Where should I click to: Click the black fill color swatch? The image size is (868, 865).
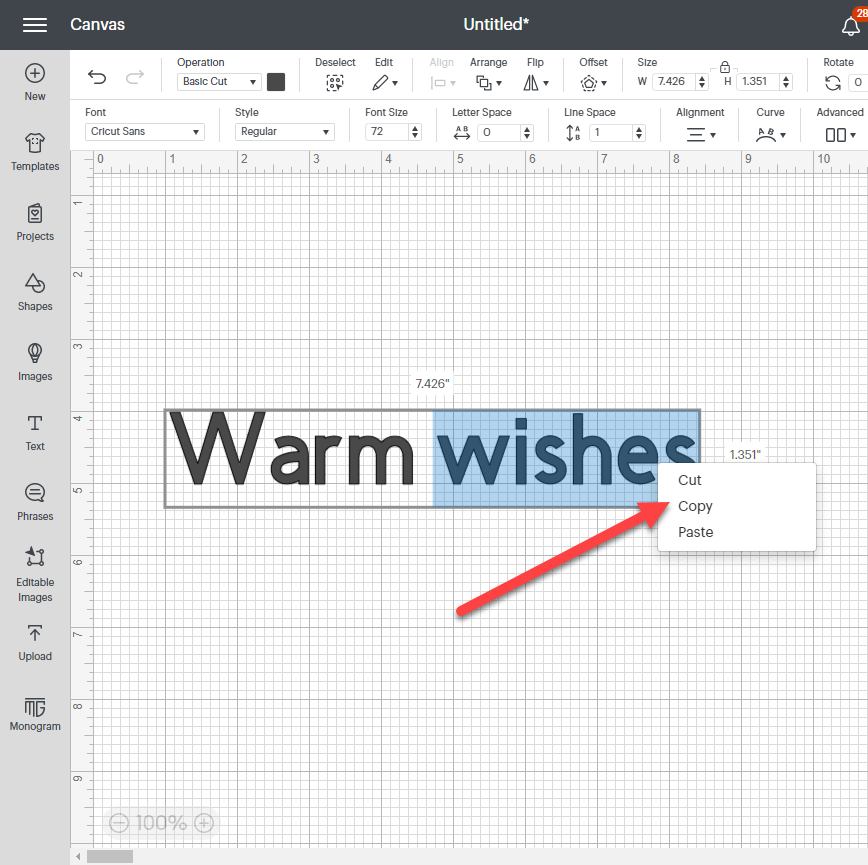[x=276, y=82]
